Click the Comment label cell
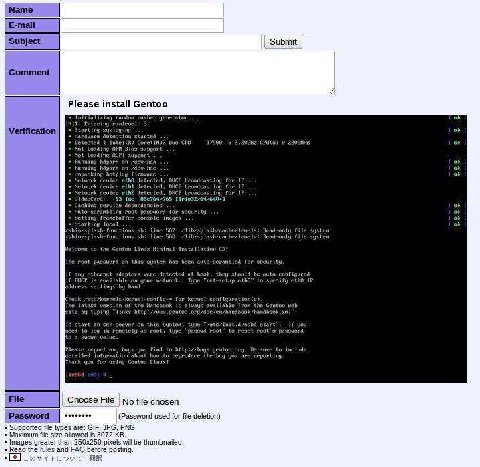This screenshot has height=467, width=480. [32, 73]
